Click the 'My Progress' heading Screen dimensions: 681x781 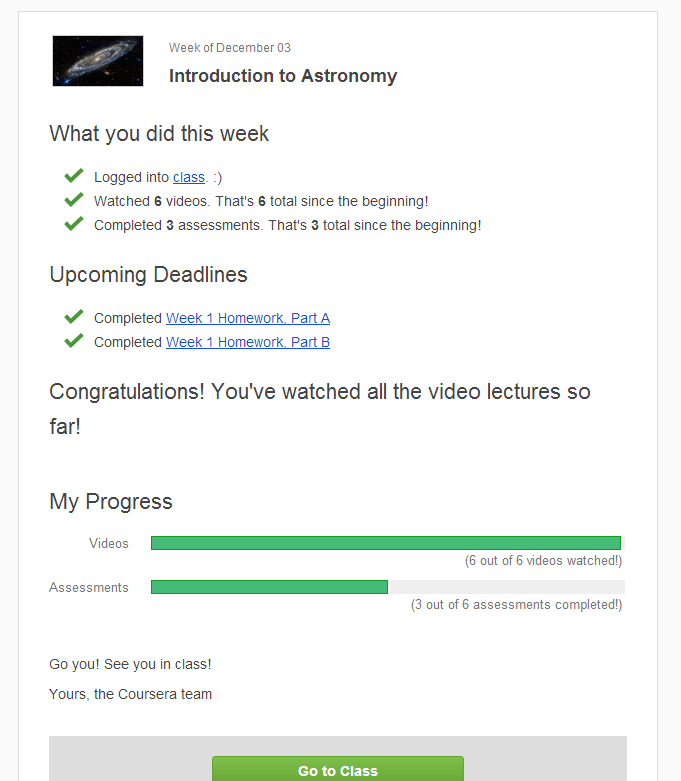pyautogui.click(x=111, y=502)
